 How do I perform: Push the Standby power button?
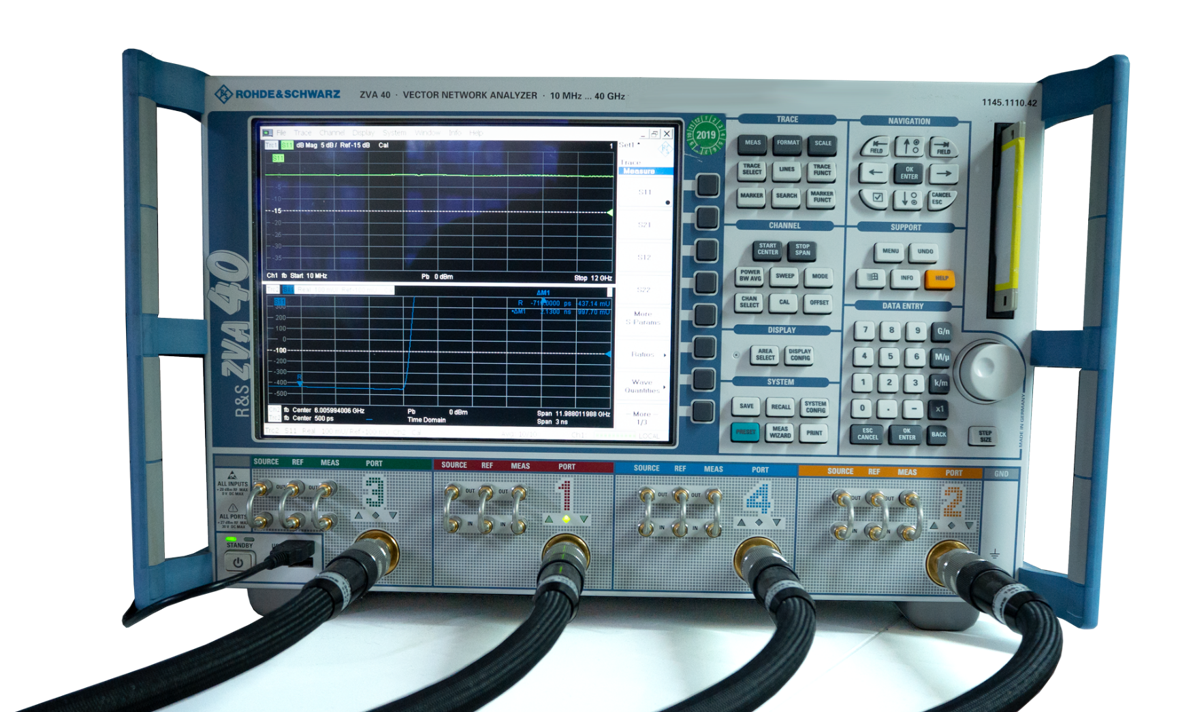239,562
